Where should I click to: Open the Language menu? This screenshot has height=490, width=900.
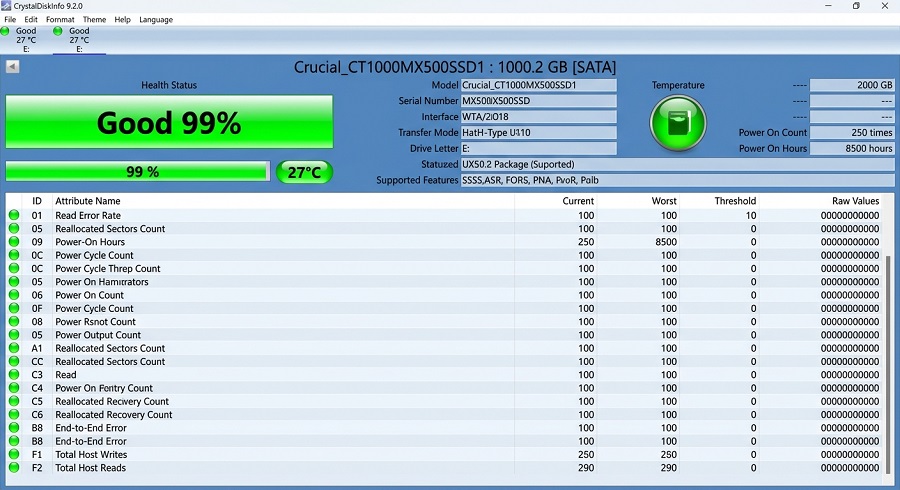click(156, 20)
